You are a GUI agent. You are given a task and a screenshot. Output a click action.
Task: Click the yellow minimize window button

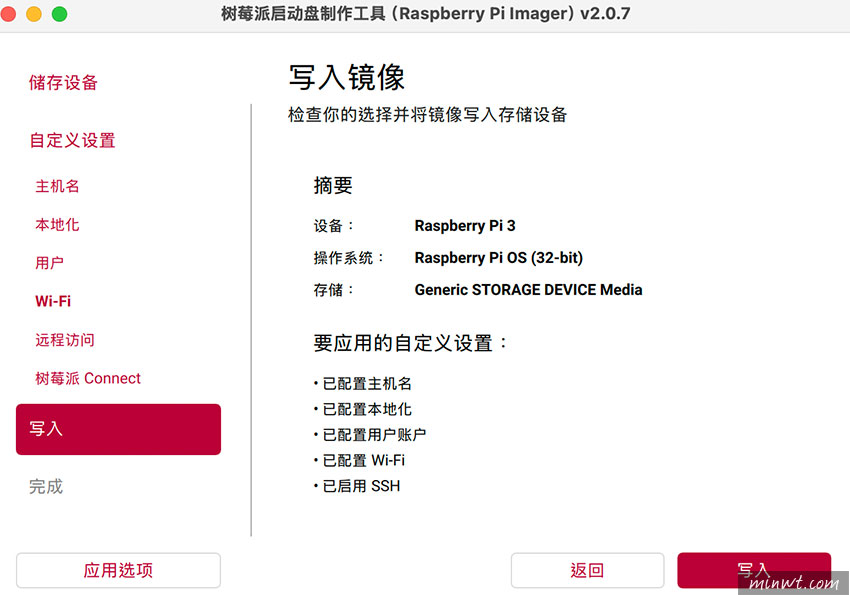click(34, 14)
